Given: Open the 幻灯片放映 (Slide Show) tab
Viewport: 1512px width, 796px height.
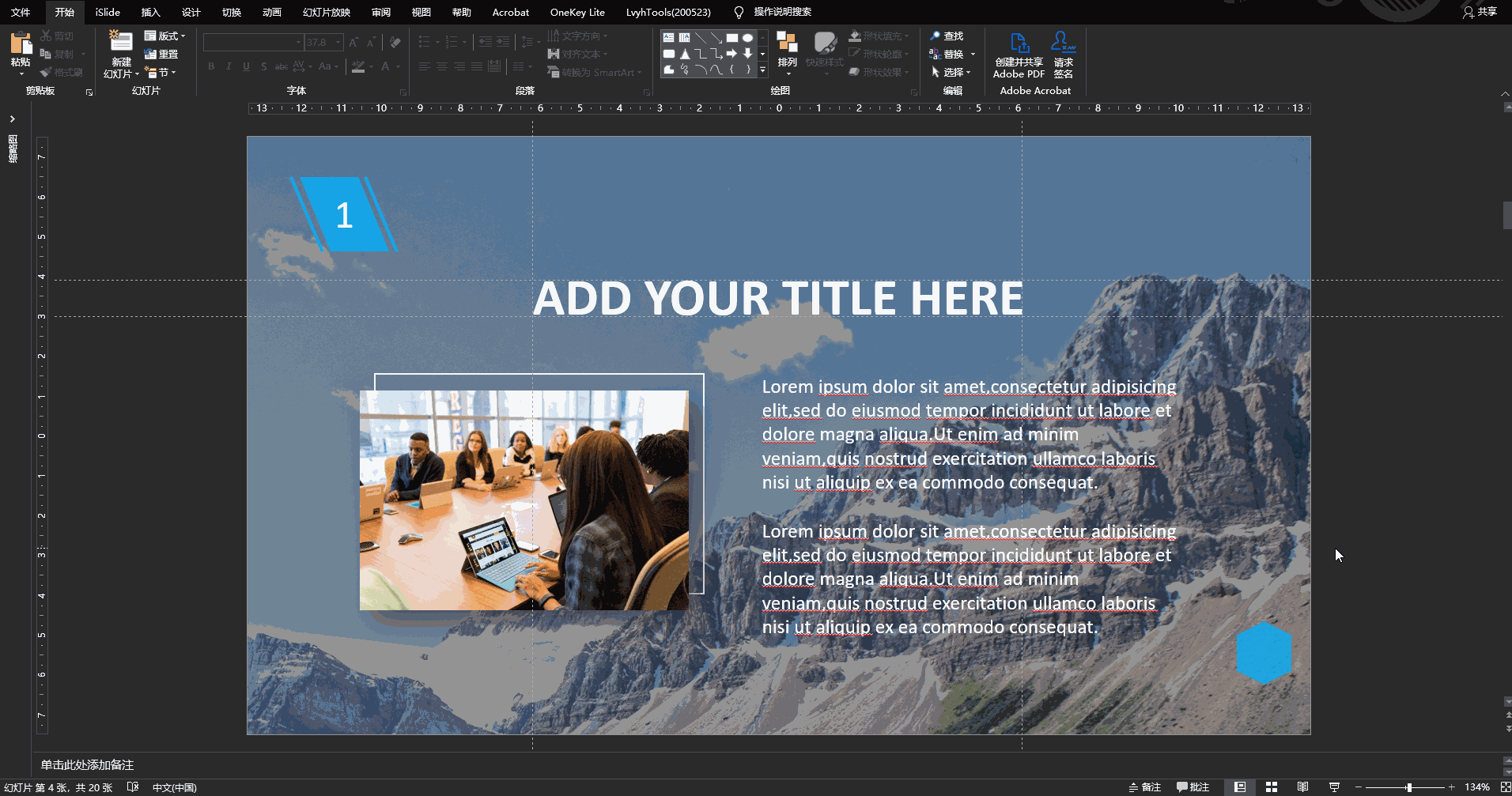Looking at the screenshot, I should point(327,13).
